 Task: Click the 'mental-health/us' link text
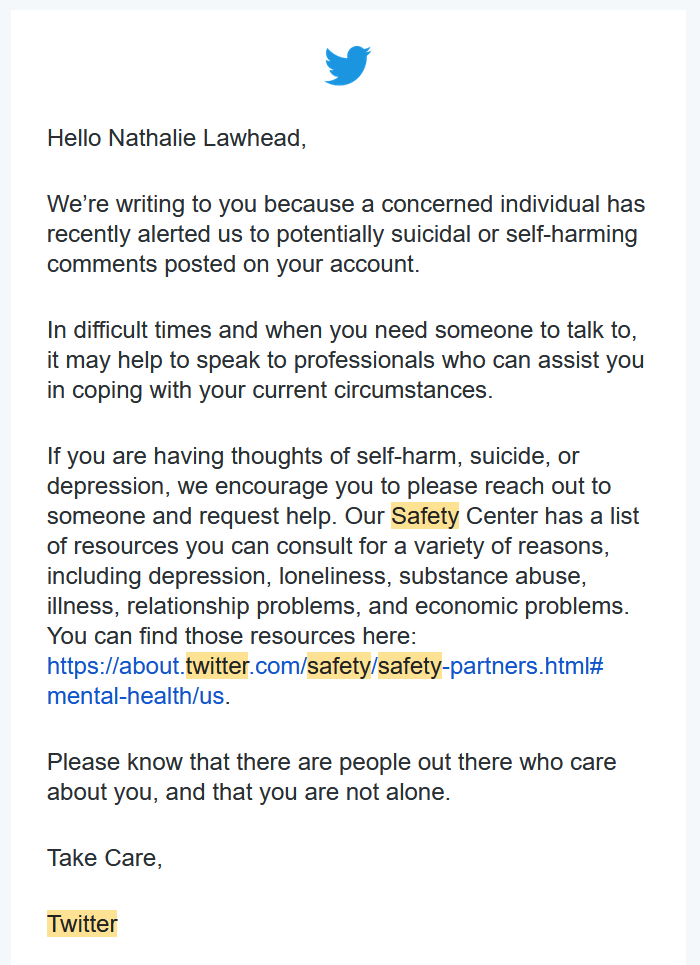click(135, 697)
